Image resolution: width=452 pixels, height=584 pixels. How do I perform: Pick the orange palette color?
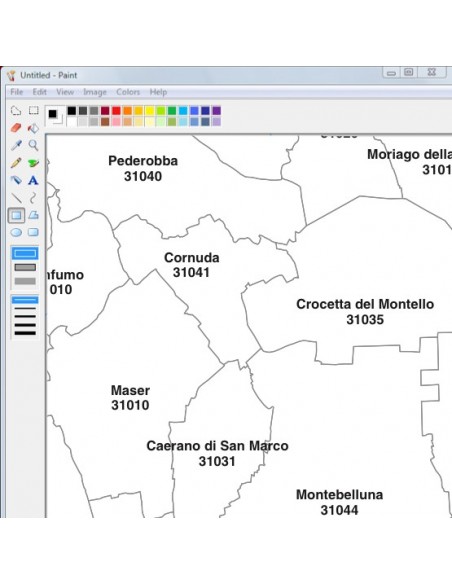(127, 110)
